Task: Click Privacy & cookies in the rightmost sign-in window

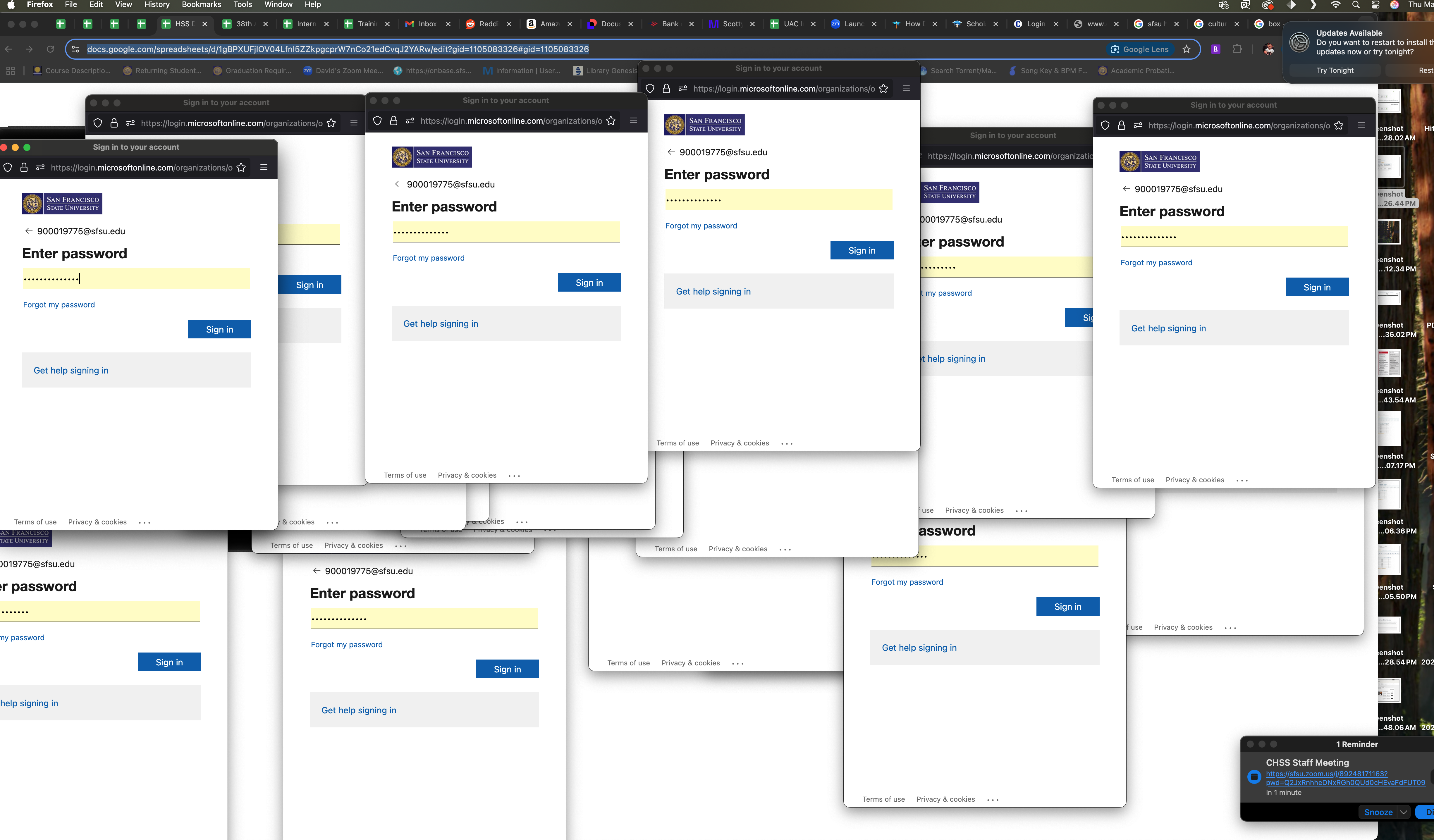Action: [x=1195, y=480]
